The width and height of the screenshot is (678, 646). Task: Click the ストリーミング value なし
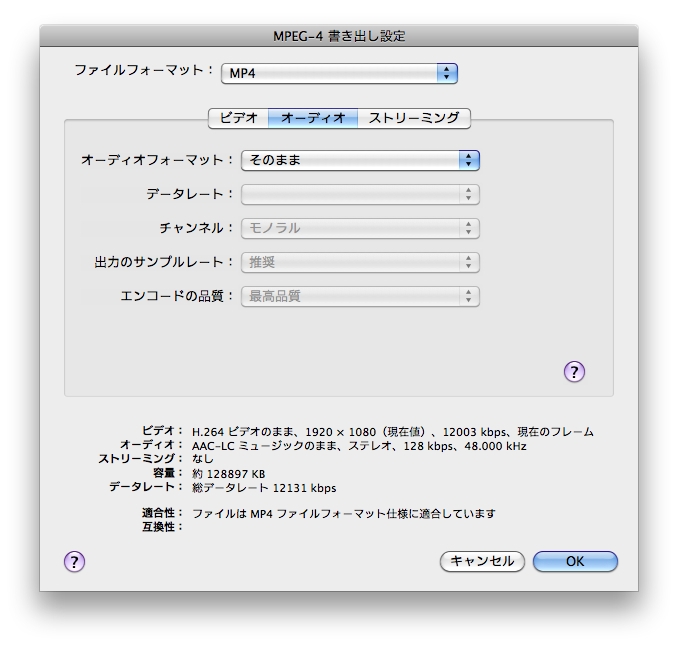[203, 459]
